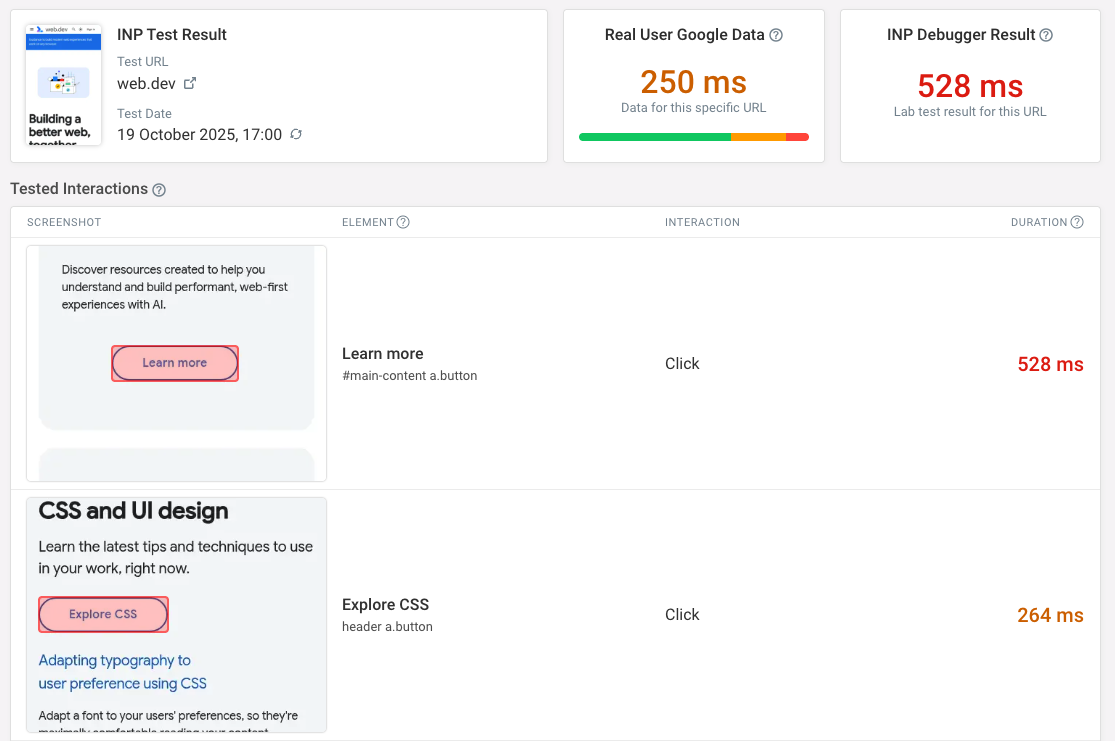Click the Real User data distribution bar

tap(693, 137)
